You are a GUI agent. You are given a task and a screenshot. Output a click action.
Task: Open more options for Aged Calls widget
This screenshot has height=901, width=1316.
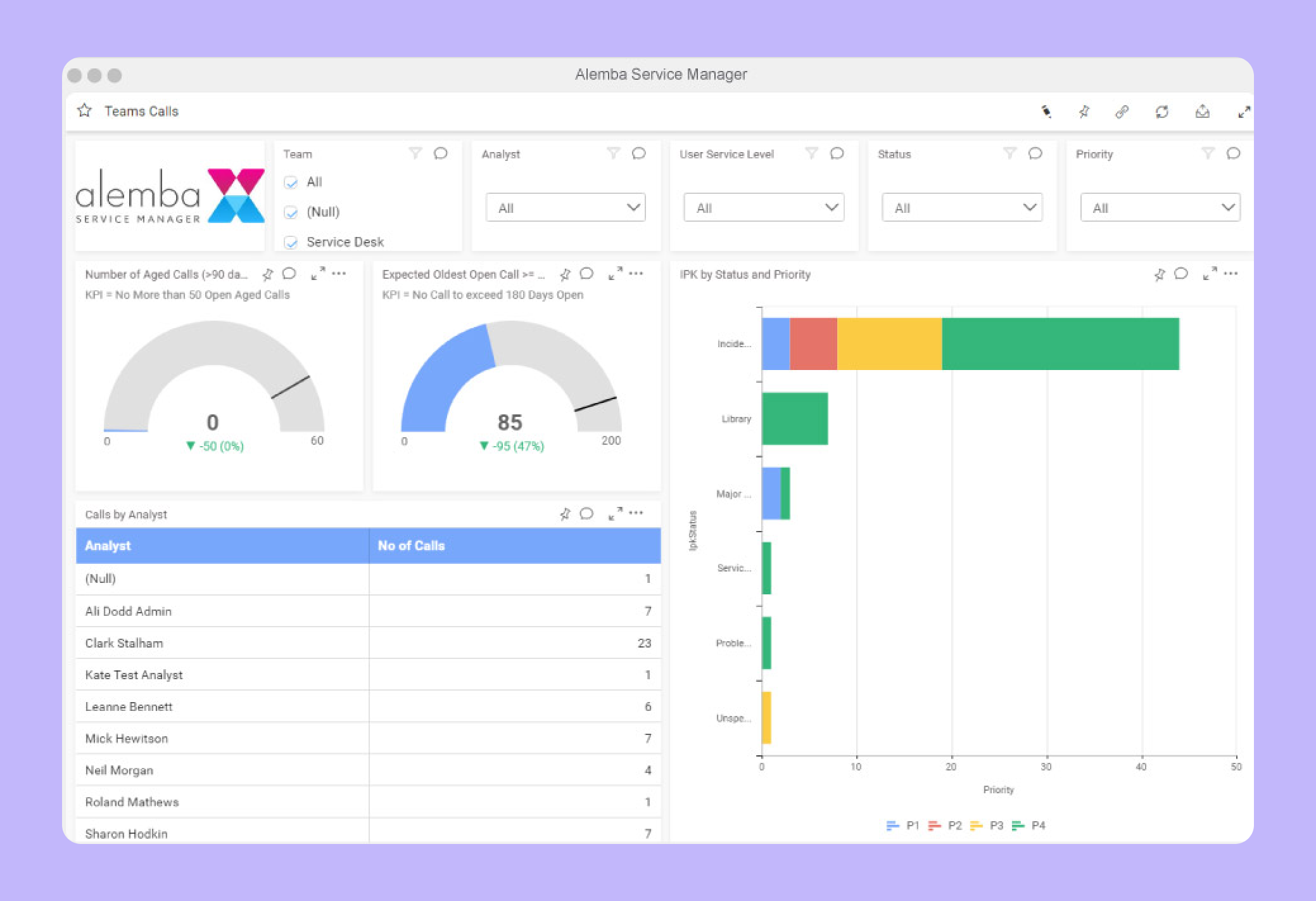(x=339, y=274)
